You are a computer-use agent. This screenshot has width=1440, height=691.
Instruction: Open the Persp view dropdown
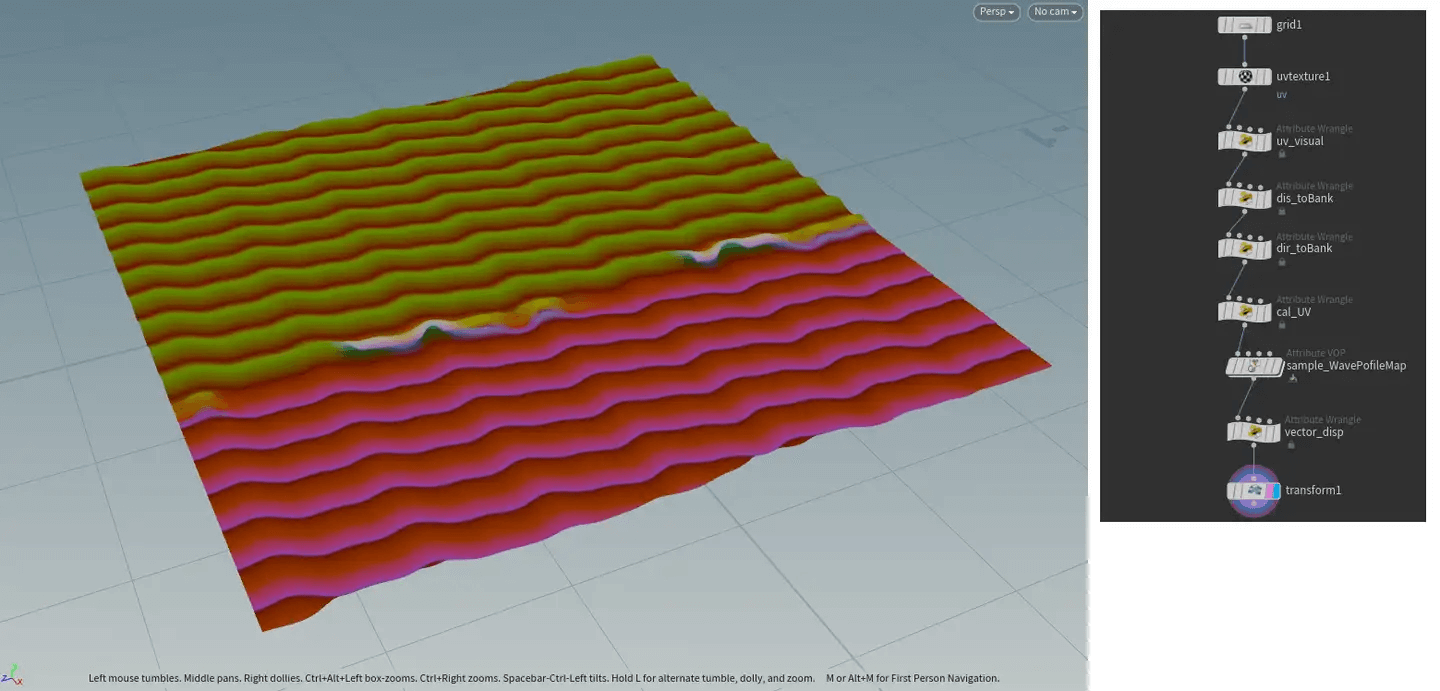tap(996, 12)
